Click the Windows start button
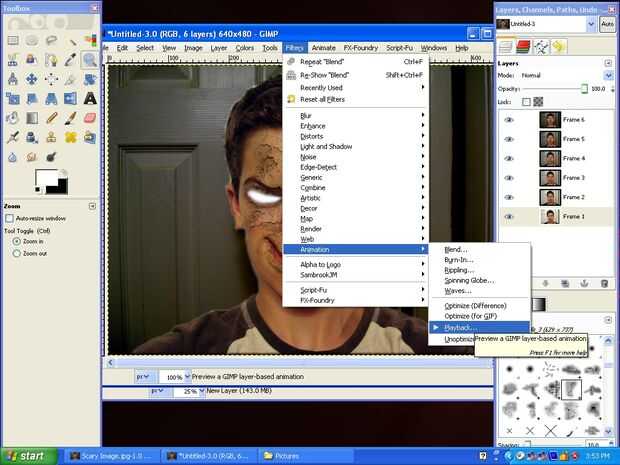The width and height of the screenshot is (620, 465). tap(28, 456)
